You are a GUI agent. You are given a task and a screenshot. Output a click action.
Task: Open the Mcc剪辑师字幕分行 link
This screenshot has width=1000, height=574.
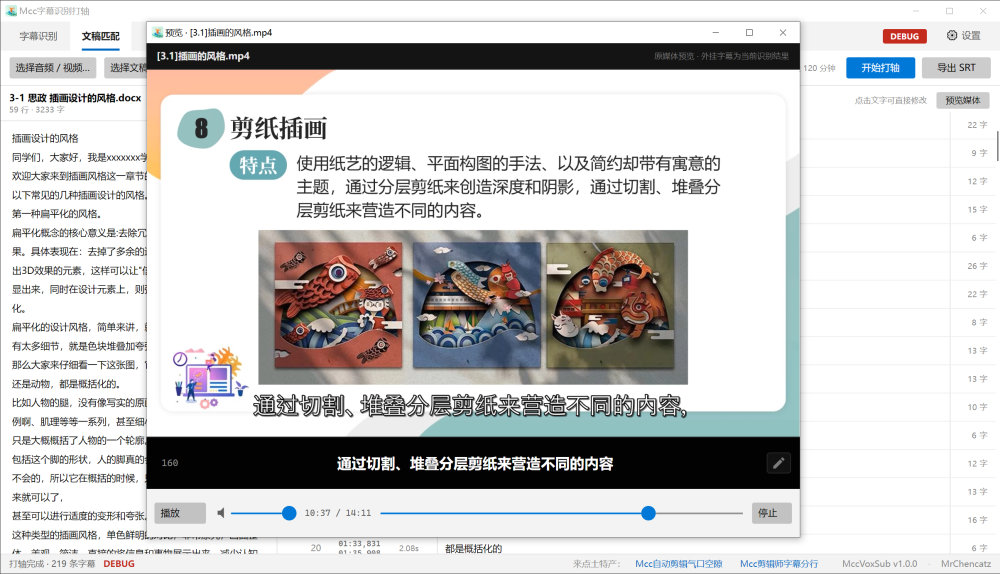tap(779, 564)
